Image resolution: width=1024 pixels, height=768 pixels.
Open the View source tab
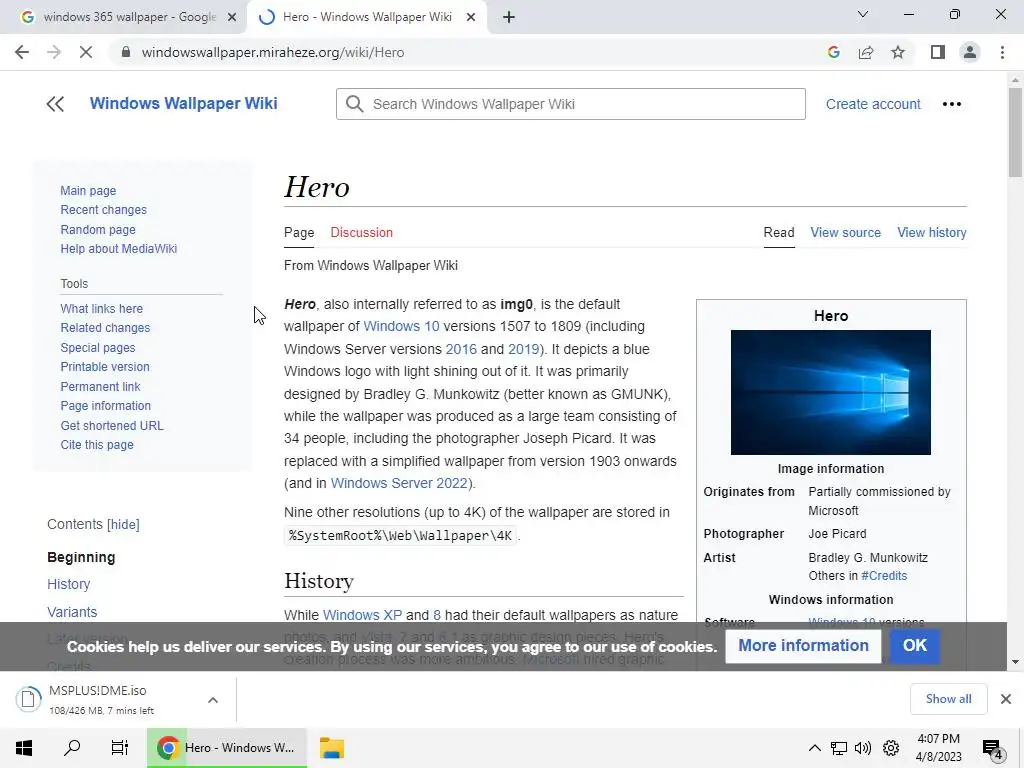pos(846,232)
